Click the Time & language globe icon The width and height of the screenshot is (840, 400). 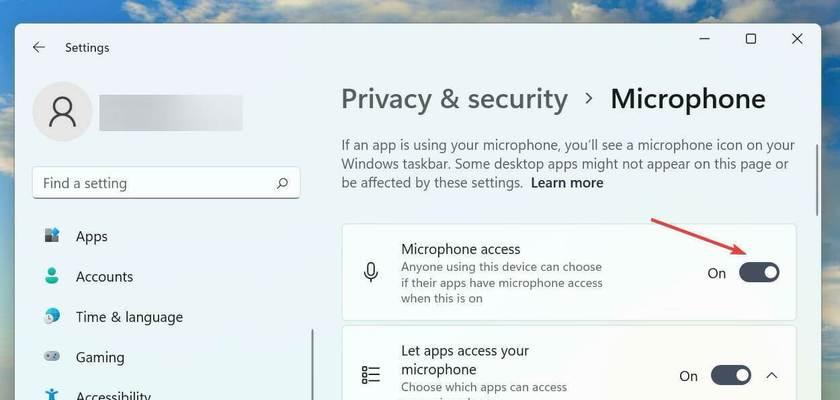[52, 316]
